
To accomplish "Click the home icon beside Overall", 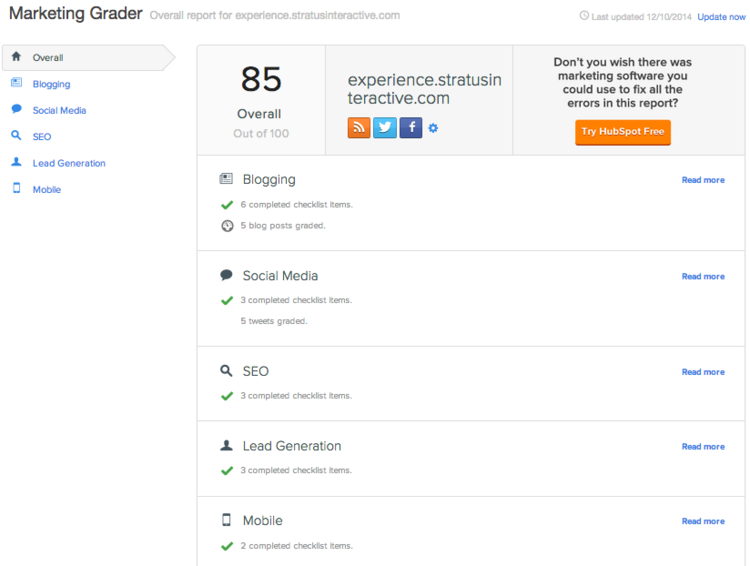I will click(16, 56).
